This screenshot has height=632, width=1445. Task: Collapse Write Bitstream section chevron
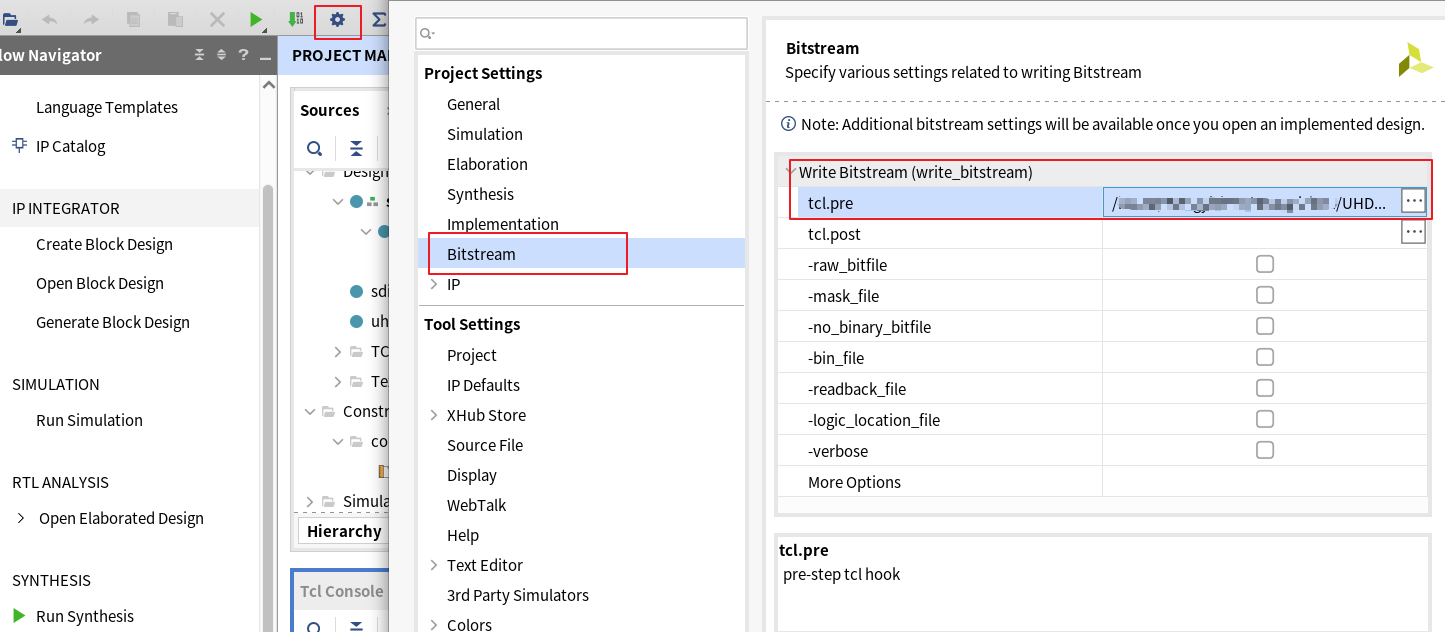tap(791, 171)
